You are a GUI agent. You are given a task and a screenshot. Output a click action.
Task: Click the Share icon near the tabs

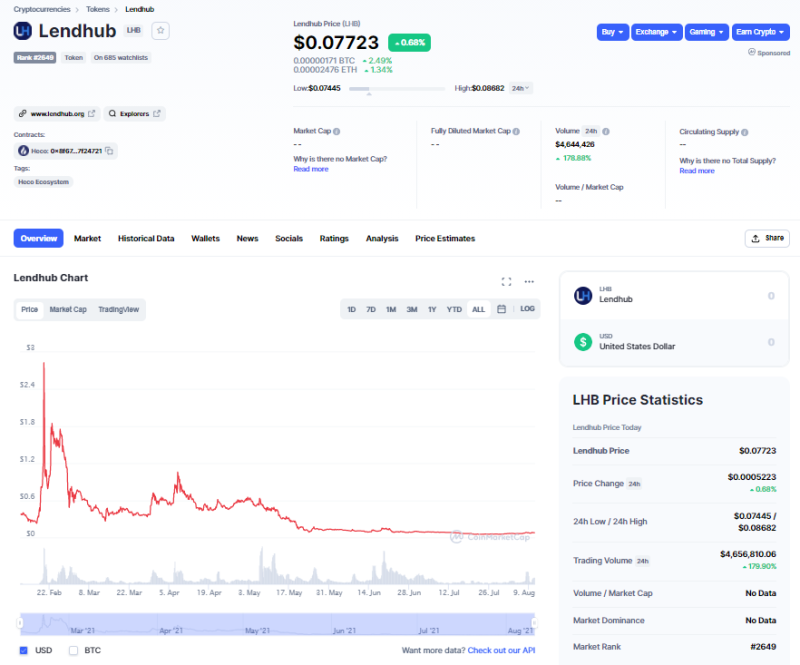[767, 238]
